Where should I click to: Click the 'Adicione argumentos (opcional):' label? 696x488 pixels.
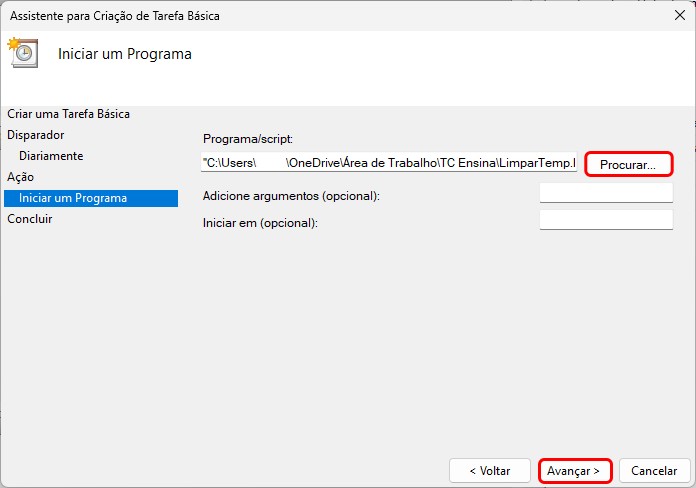291,195
